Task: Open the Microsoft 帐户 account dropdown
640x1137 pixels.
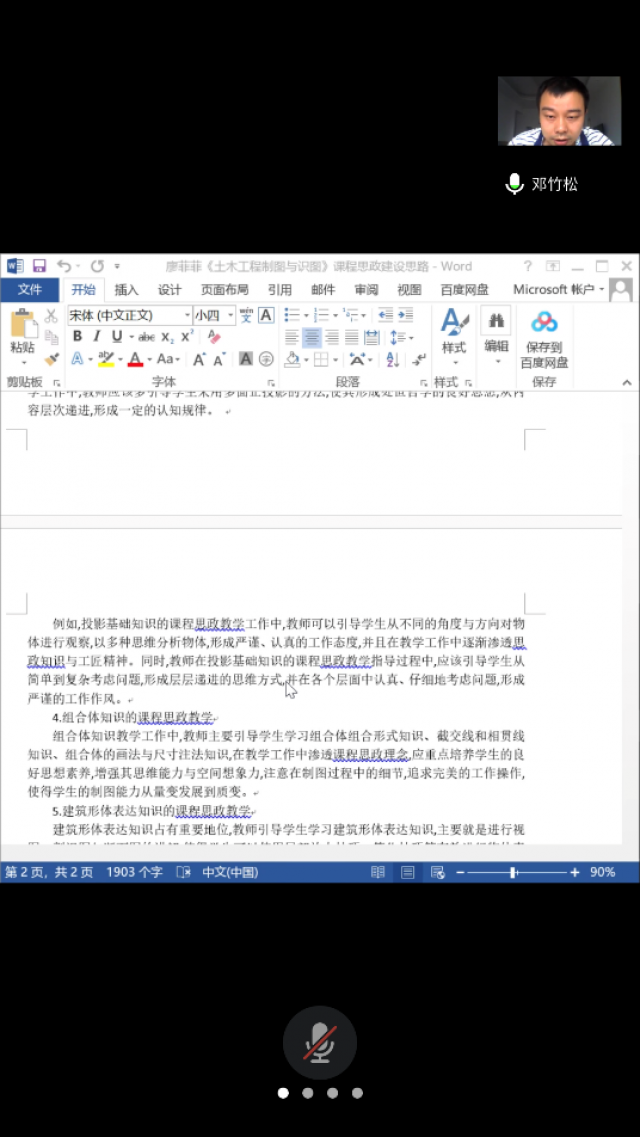Action: (558, 290)
